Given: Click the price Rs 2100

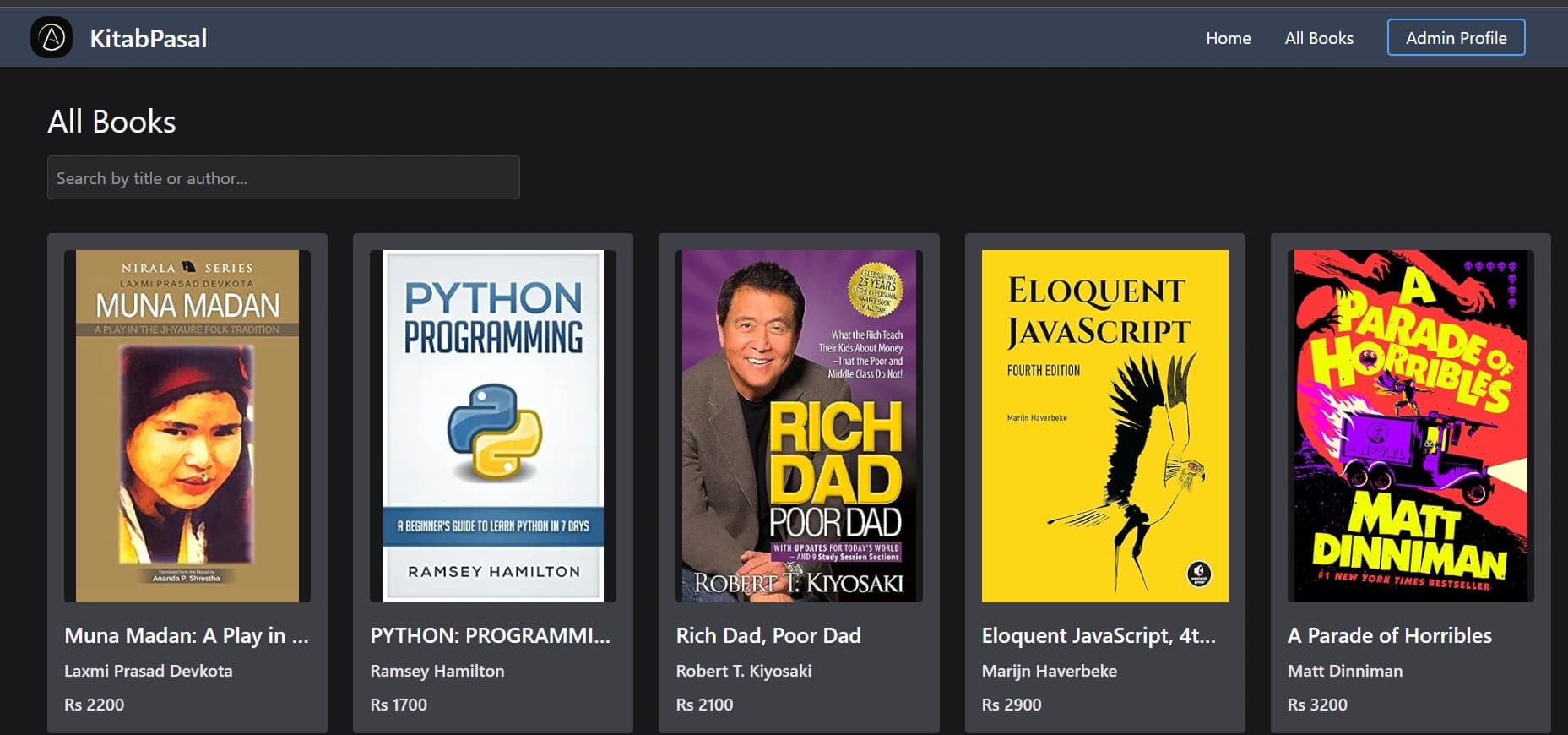Looking at the screenshot, I should [704, 705].
